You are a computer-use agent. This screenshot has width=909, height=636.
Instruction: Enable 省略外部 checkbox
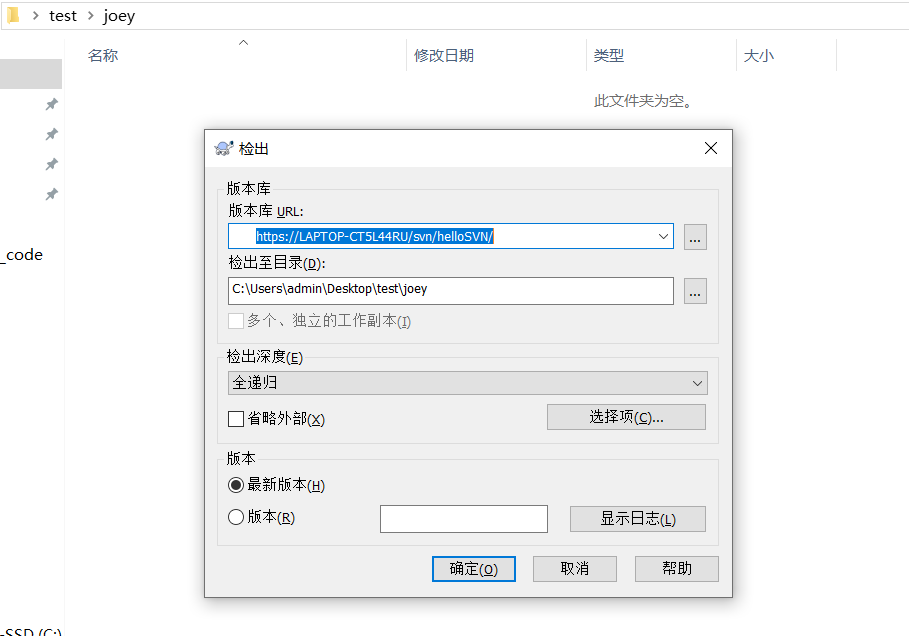[236, 419]
